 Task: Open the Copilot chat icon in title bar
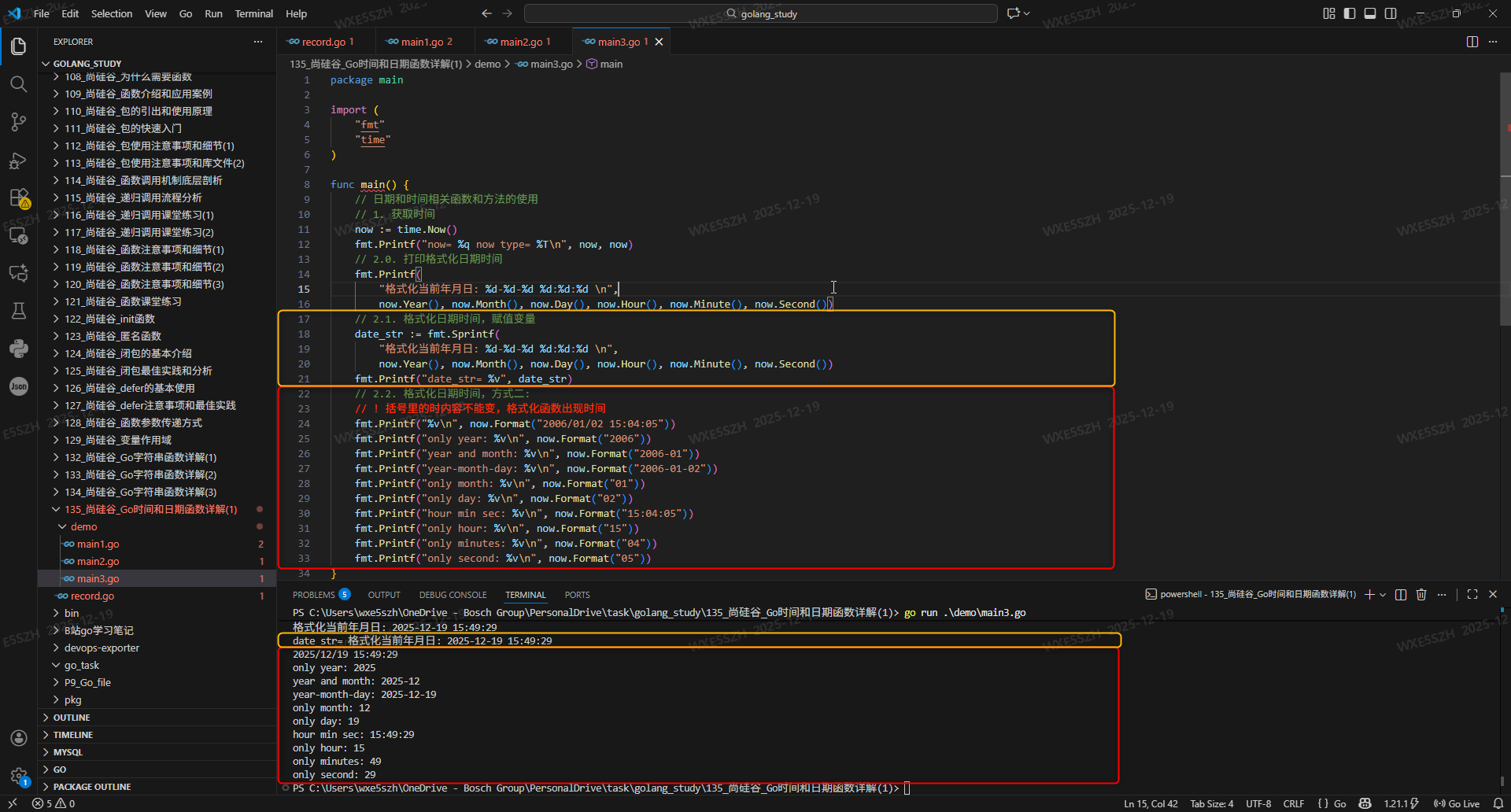coord(1013,13)
